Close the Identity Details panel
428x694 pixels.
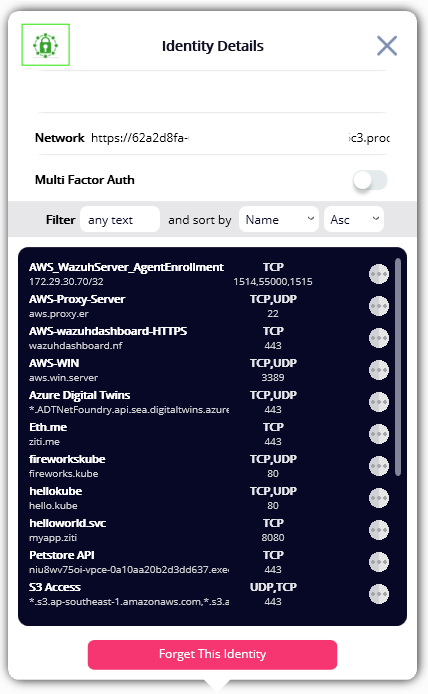(x=387, y=46)
